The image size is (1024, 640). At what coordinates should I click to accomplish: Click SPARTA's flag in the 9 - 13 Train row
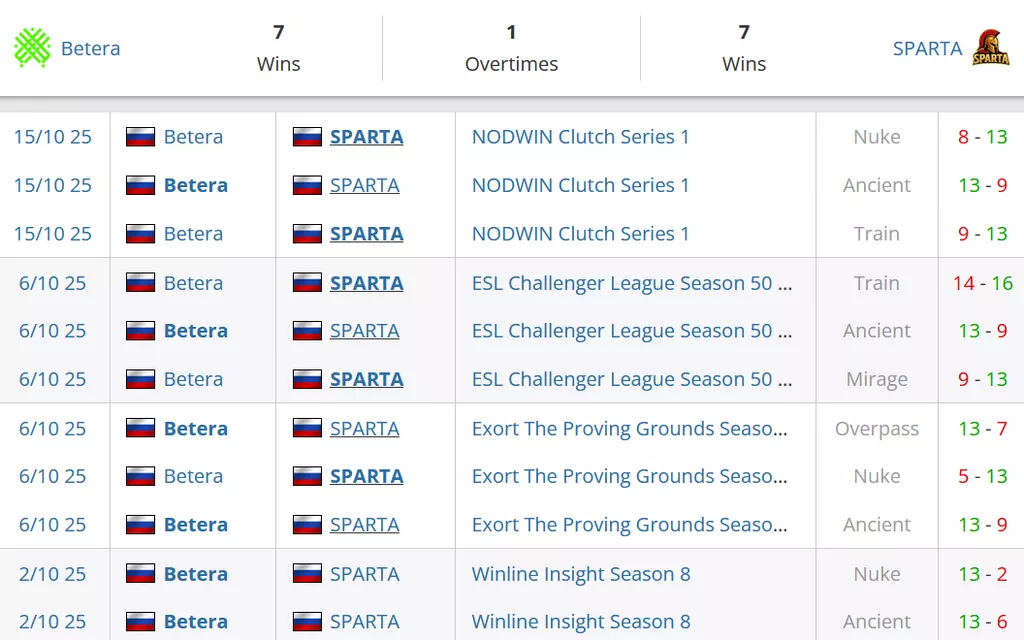(x=307, y=234)
